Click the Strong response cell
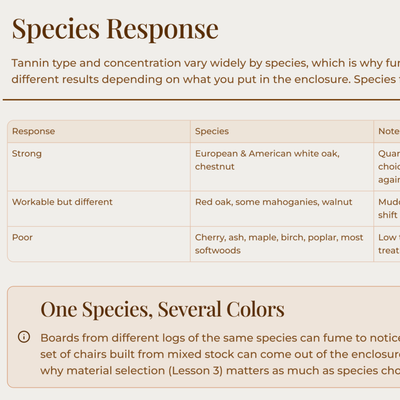Screen dimensions: 400x400 click(x=99, y=167)
